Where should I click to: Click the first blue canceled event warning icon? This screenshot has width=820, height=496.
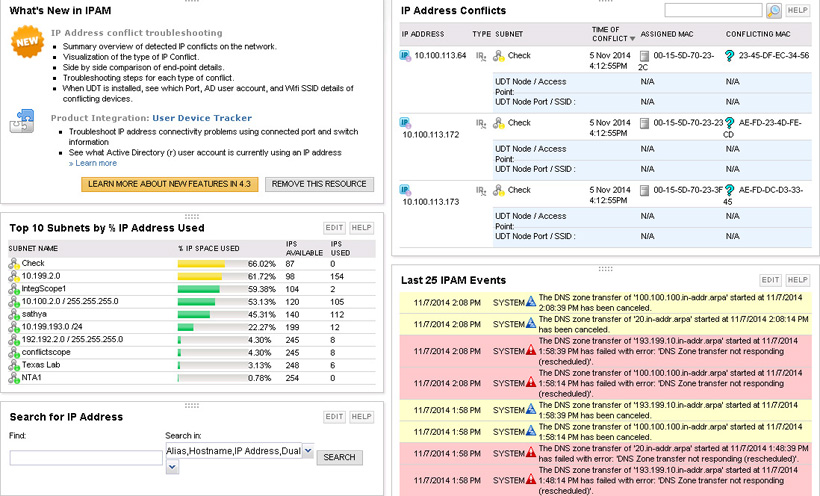(531, 301)
